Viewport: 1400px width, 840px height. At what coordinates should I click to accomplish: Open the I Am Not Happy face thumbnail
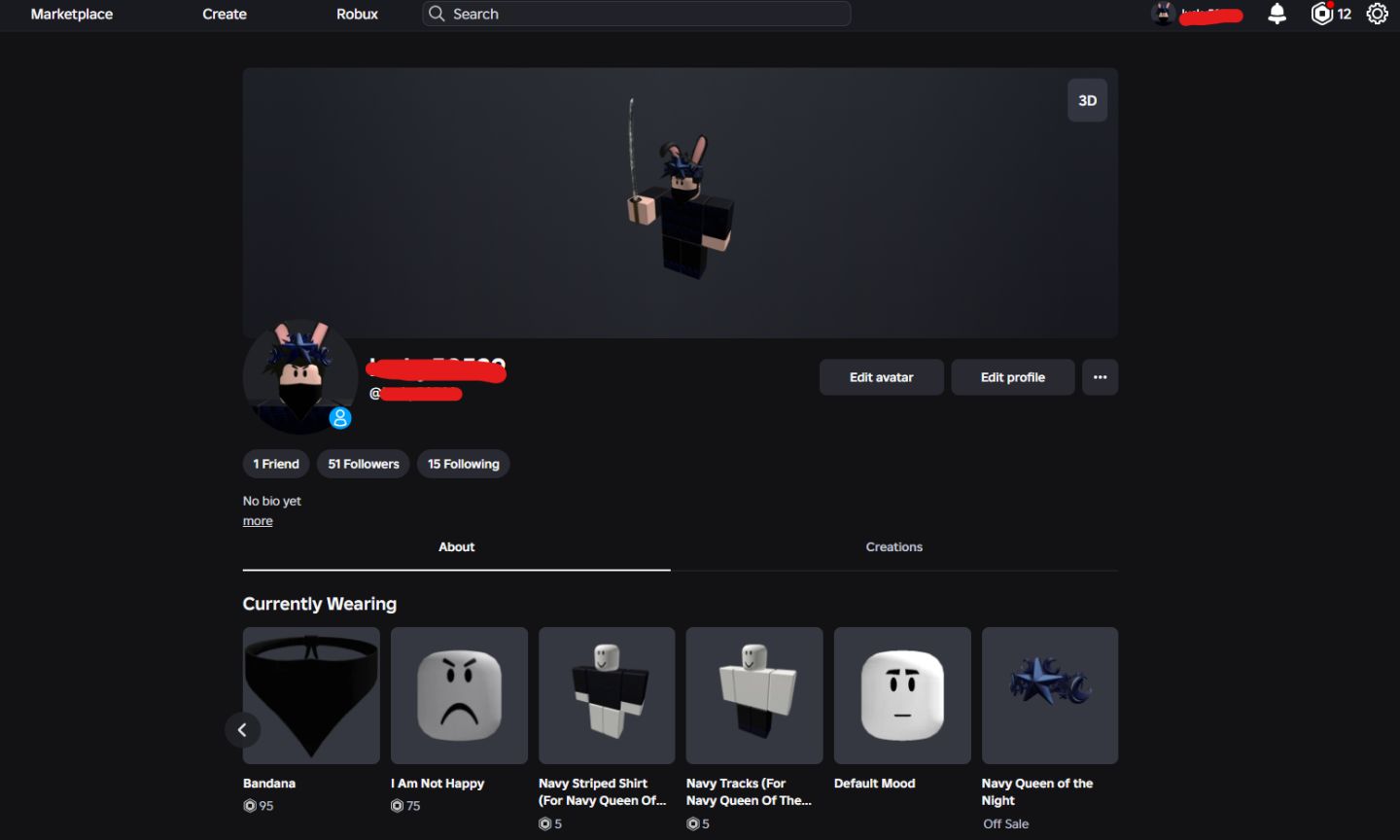click(x=459, y=695)
